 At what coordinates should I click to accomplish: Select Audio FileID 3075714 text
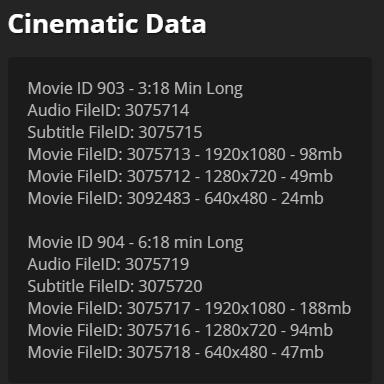point(108,110)
